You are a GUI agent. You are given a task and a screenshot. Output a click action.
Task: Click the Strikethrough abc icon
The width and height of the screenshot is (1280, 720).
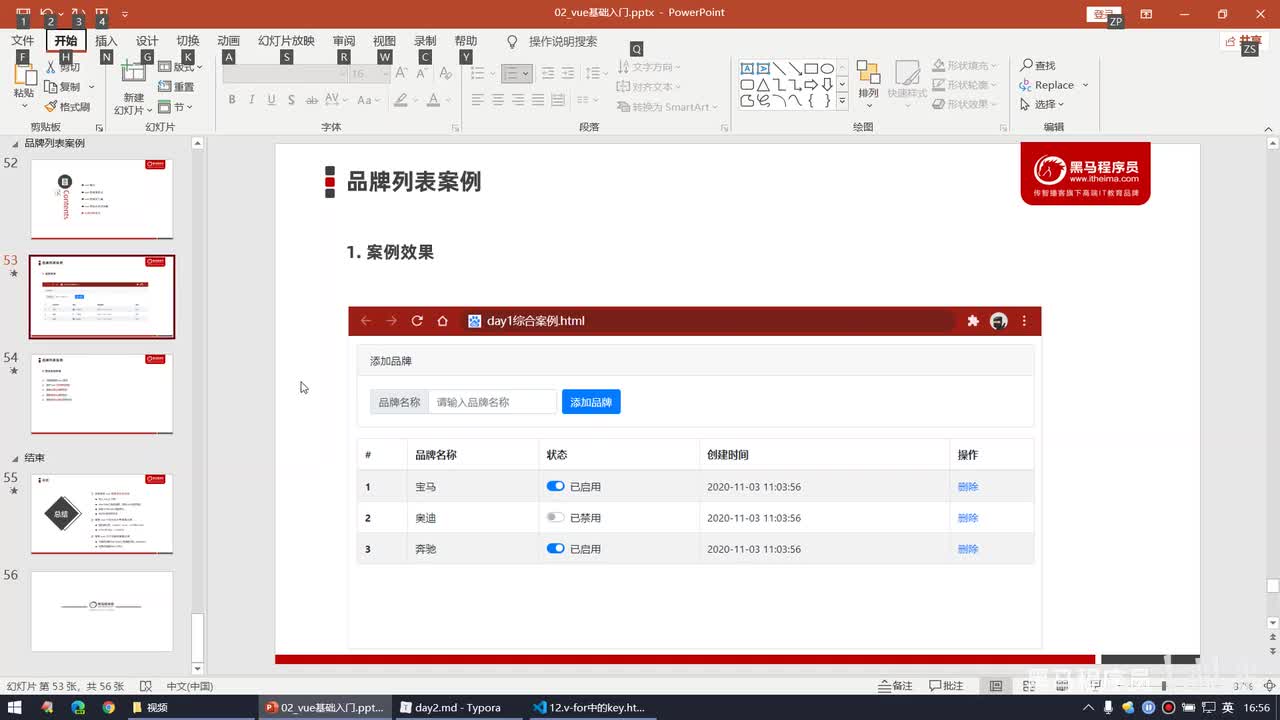(x=312, y=100)
